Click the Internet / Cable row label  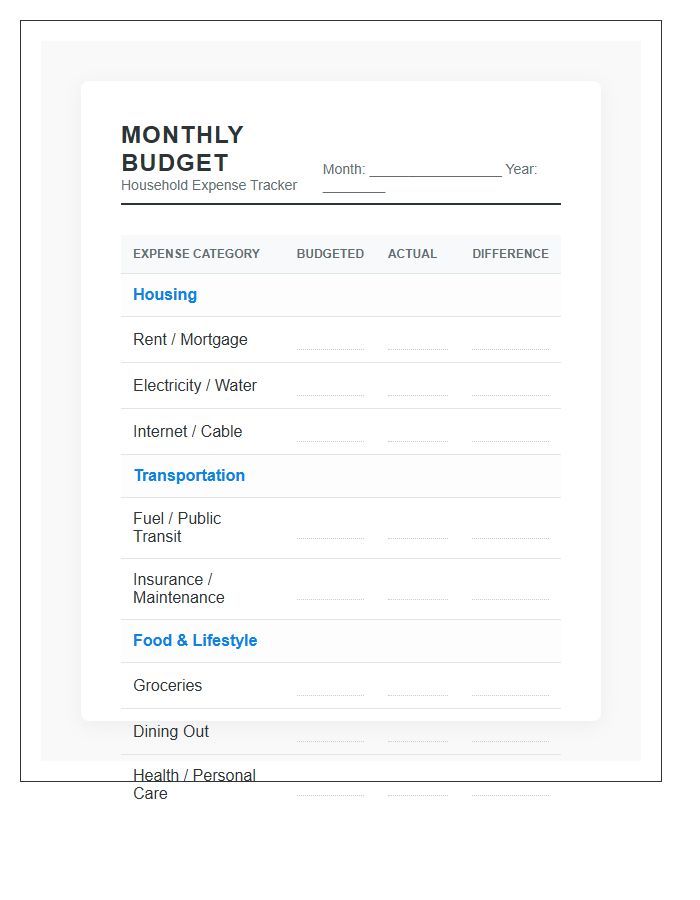tap(188, 431)
